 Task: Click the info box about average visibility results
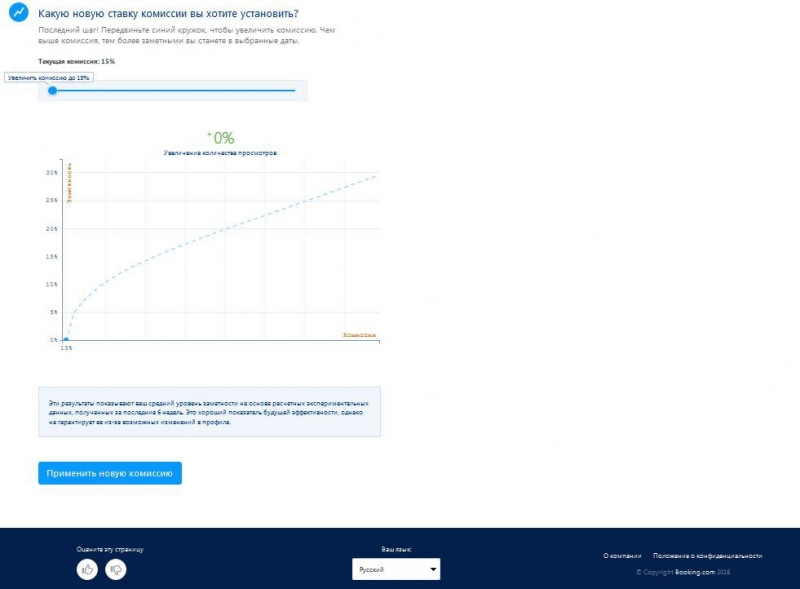[x=209, y=411]
